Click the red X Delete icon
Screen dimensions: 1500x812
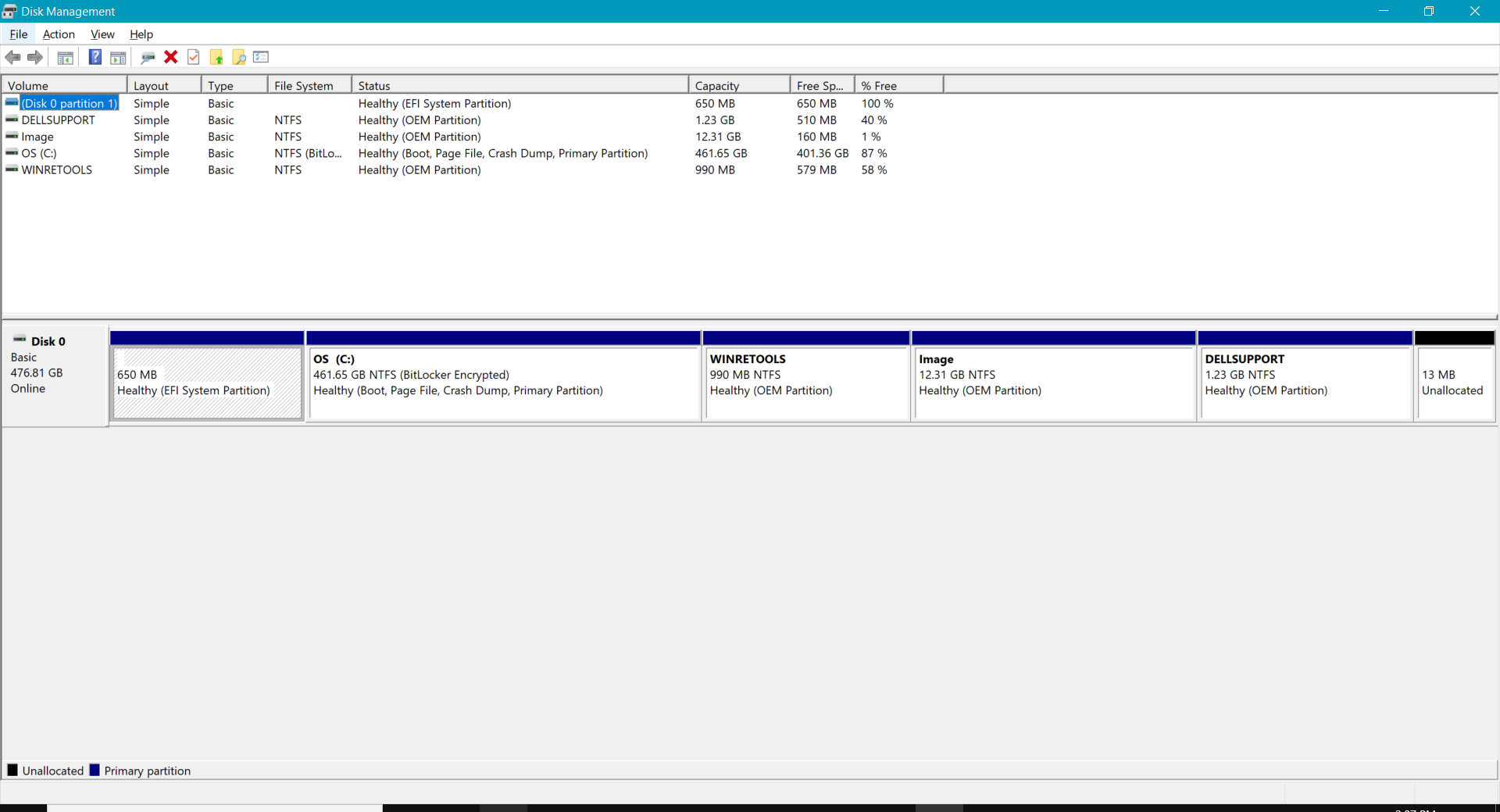pos(171,57)
